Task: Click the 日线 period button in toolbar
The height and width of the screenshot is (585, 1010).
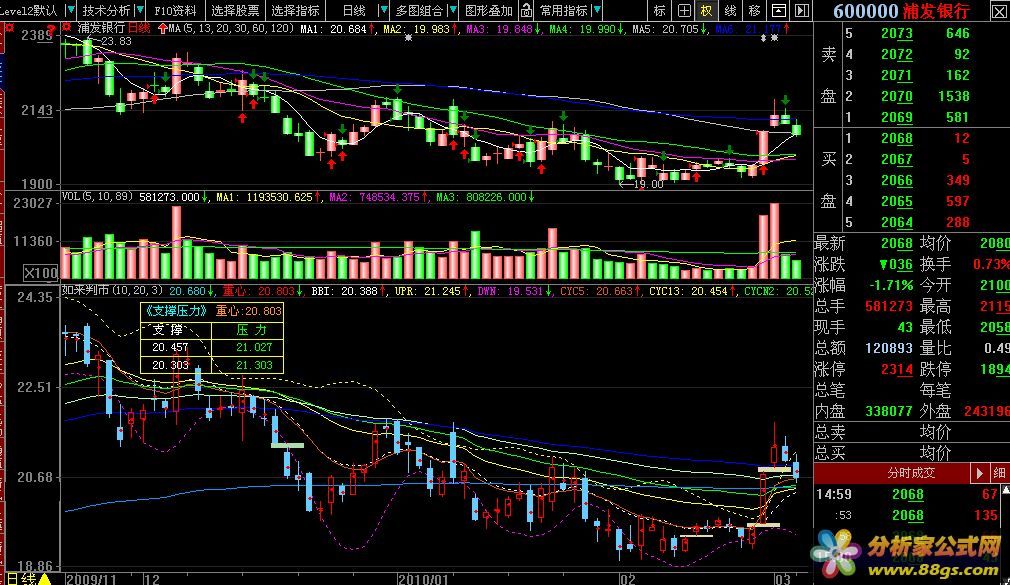Action: (x=354, y=10)
